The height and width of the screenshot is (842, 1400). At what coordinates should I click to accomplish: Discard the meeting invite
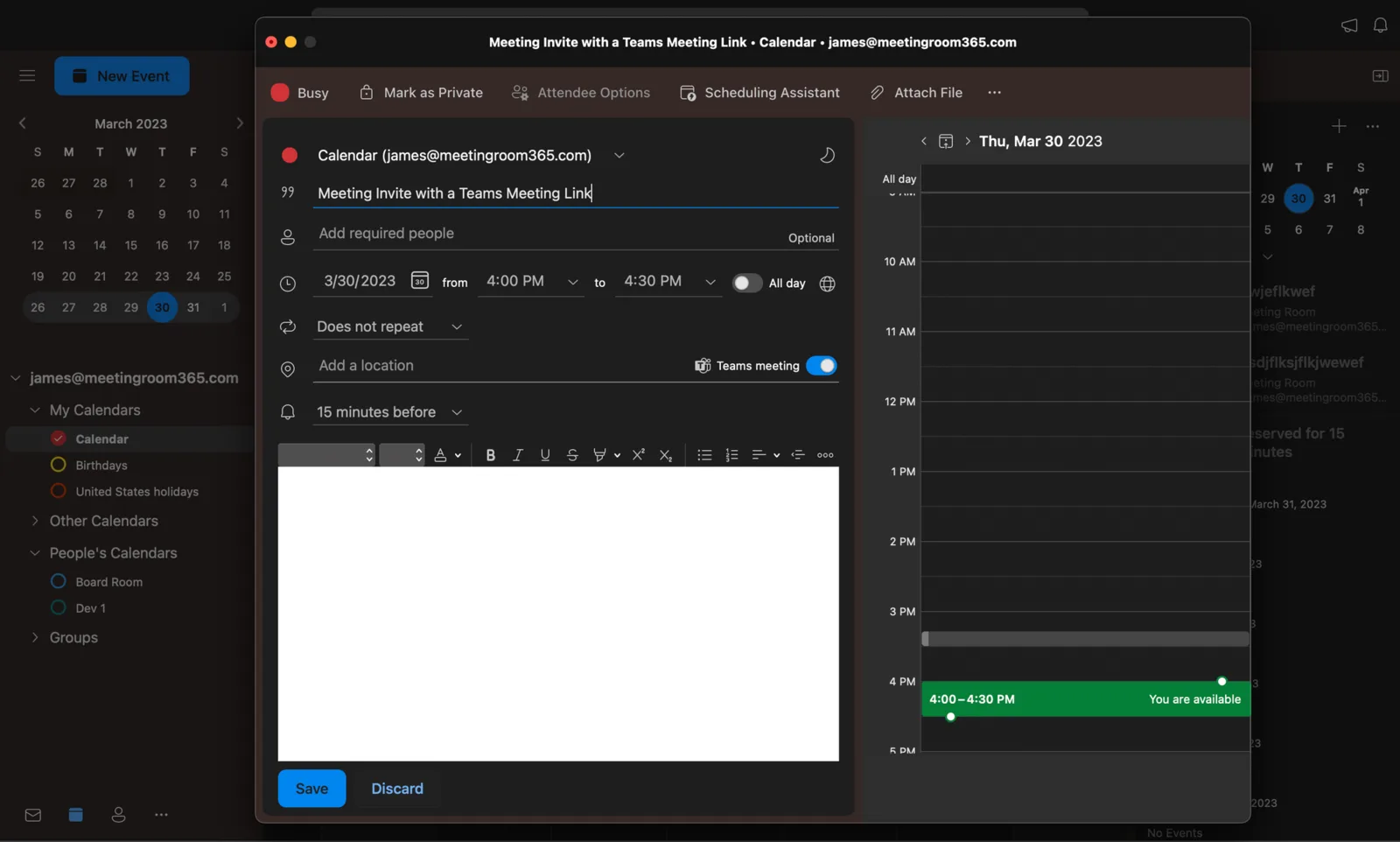397,789
